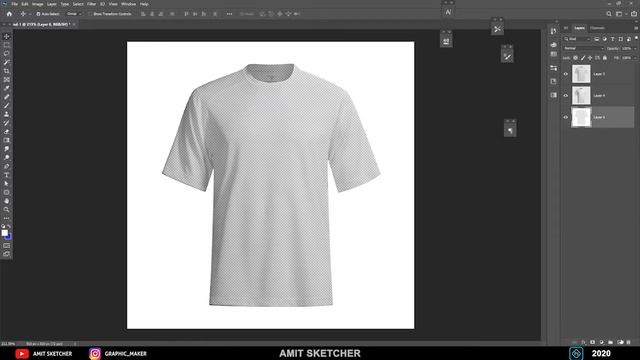Toggle the layer filter on/off switch
Viewport: 640px width, 360px height.
coord(636,38)
